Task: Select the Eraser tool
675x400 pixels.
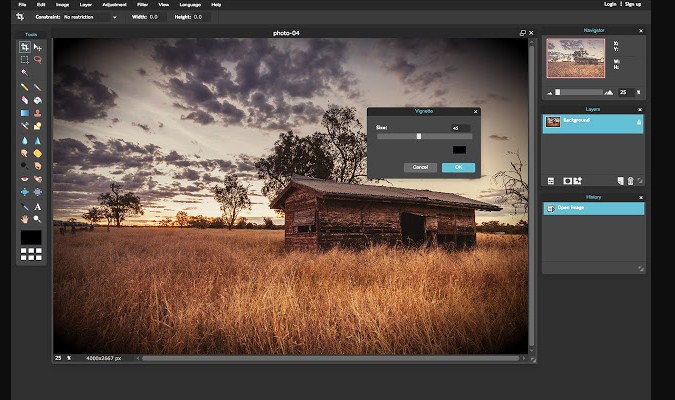Action: [x=25, y=100]
